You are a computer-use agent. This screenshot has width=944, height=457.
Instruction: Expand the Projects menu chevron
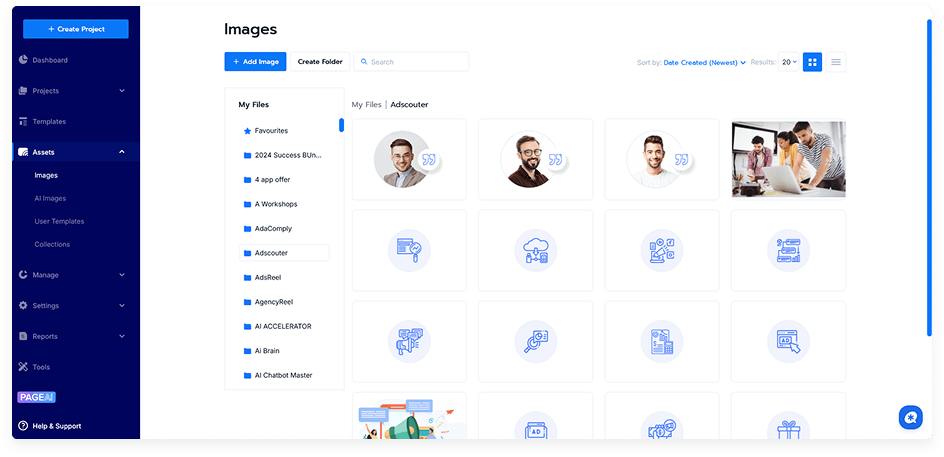point(122,91)
